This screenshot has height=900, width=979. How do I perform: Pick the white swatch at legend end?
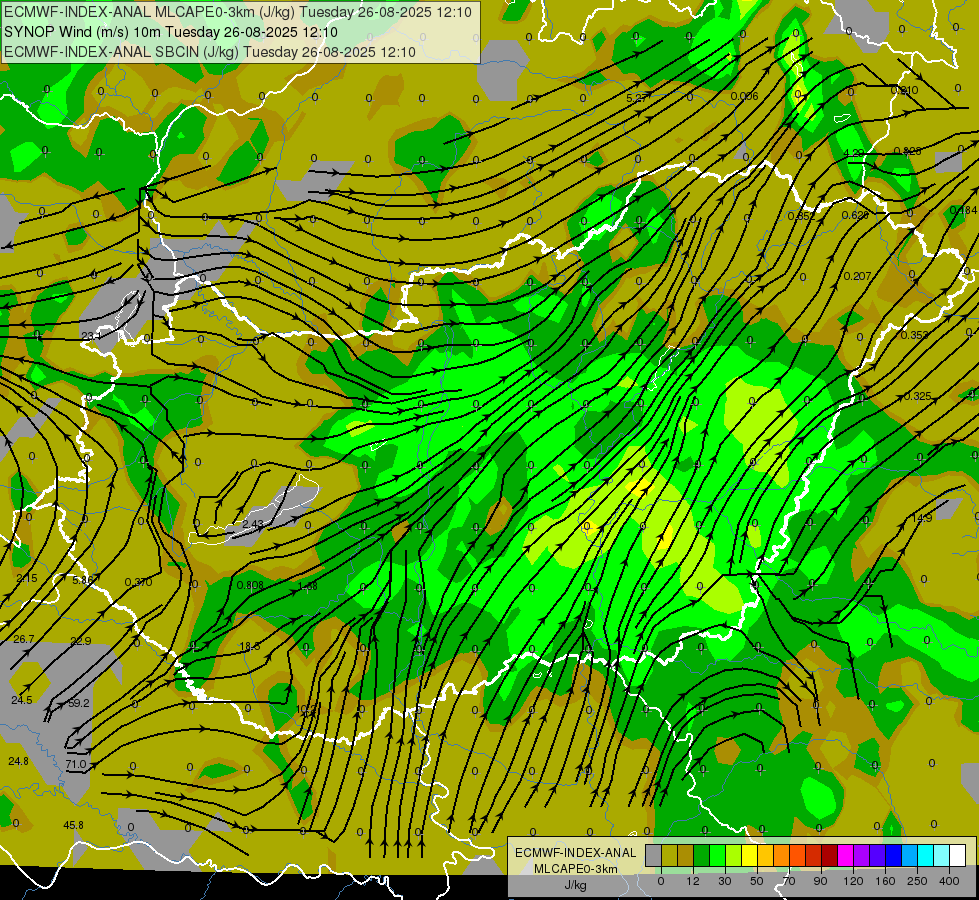point(958,855)
